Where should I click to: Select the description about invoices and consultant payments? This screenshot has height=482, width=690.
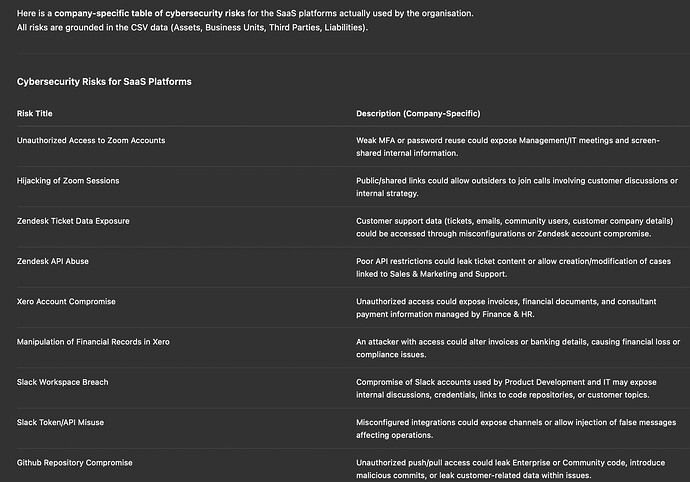pos(513,307)
